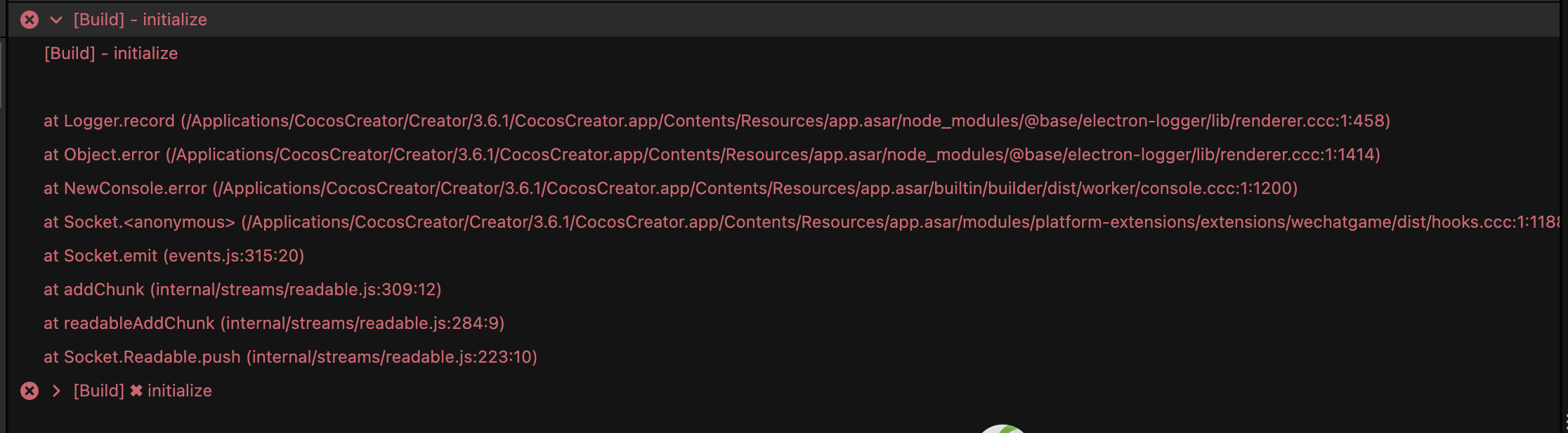
Task: Click the 'at Socket.<anonymous>' stack trace line
Action: (x=139, y=222)
